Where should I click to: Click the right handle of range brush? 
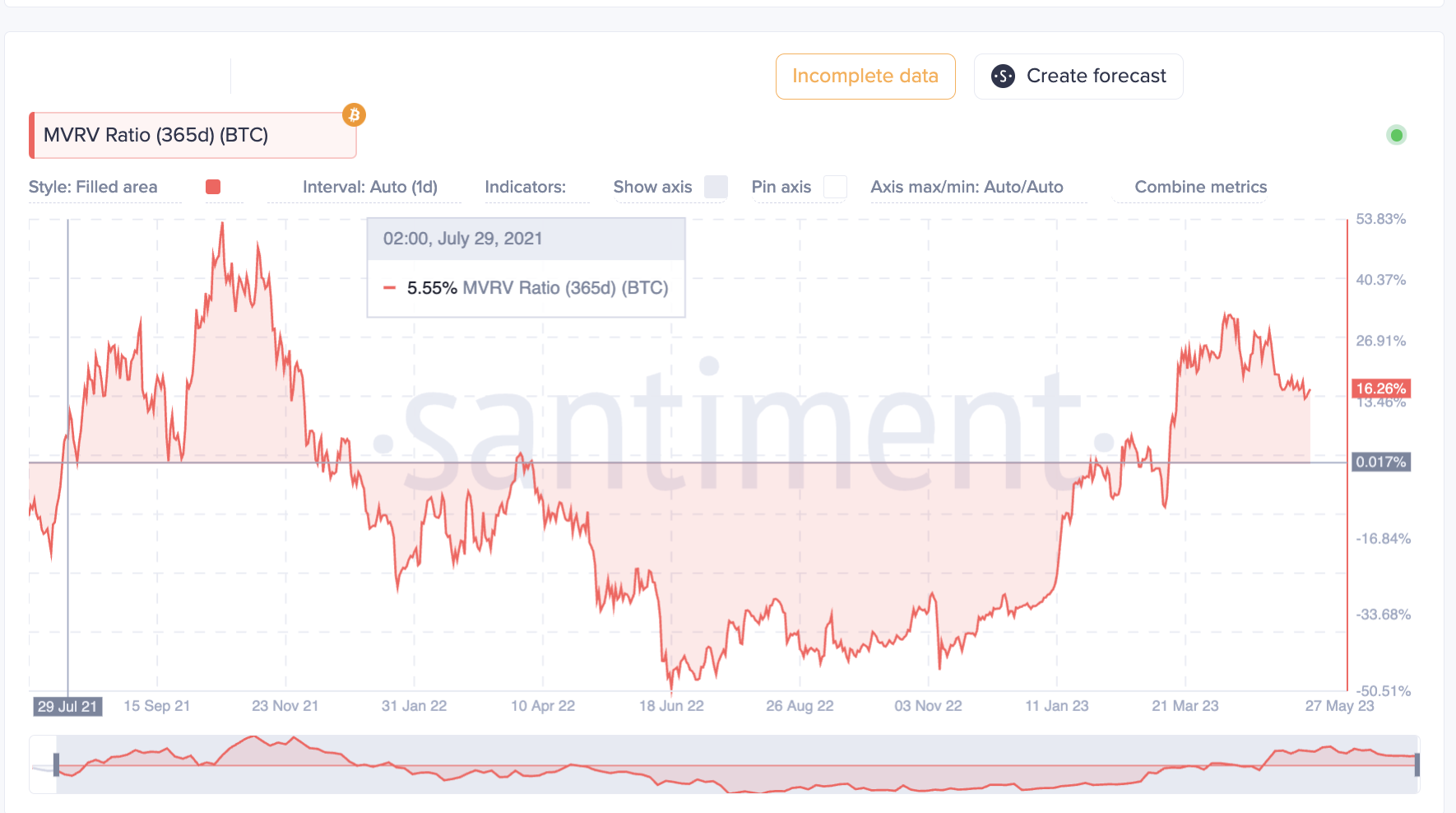click(1417, 764)
